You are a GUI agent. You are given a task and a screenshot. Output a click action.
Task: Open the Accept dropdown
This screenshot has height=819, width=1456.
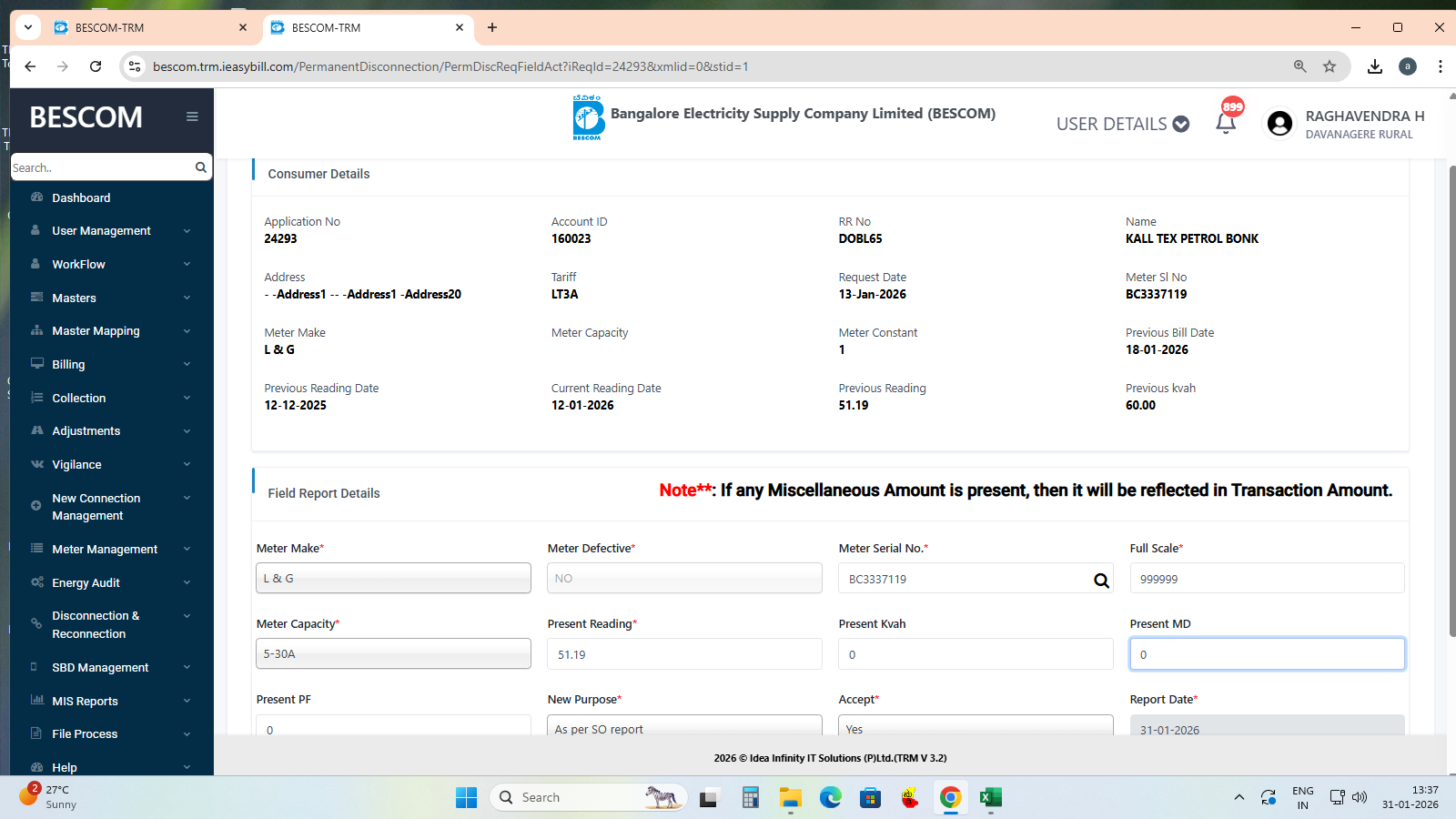pyautogui.click(x=975, y=727)
